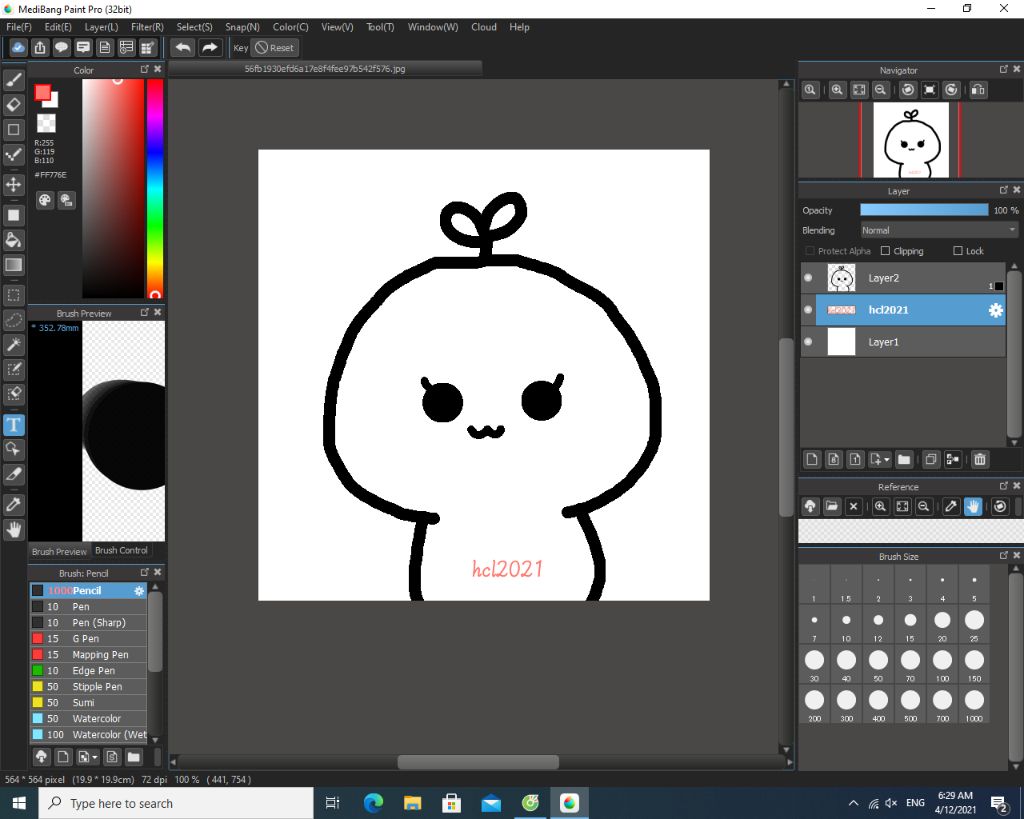Screen dimensions: 1024x819
Task: Click the canvas horizontal scrollbar
Action: 478,762
